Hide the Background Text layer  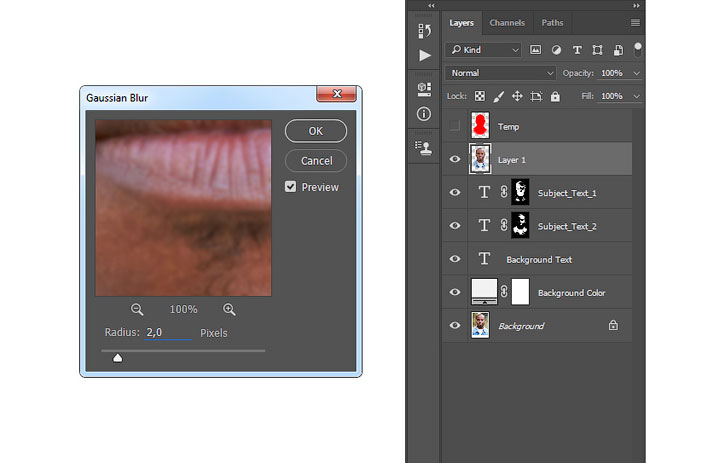455,259
